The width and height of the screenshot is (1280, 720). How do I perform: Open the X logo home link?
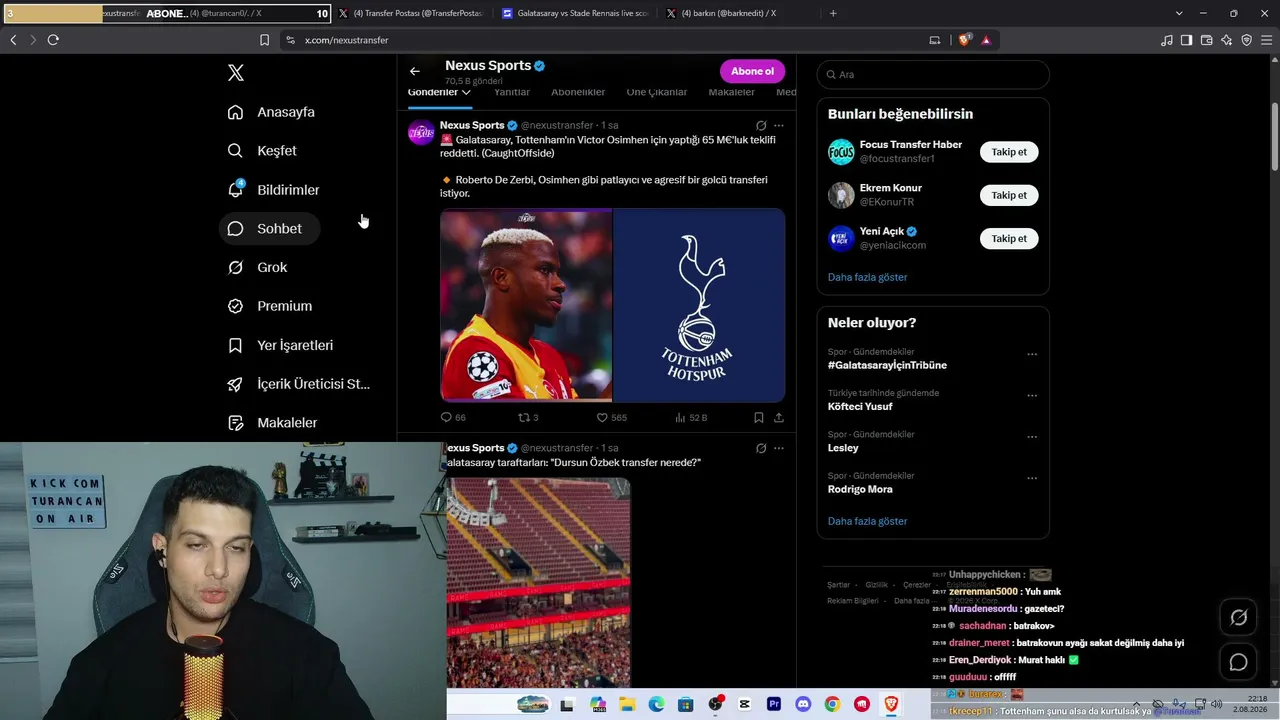236,73
